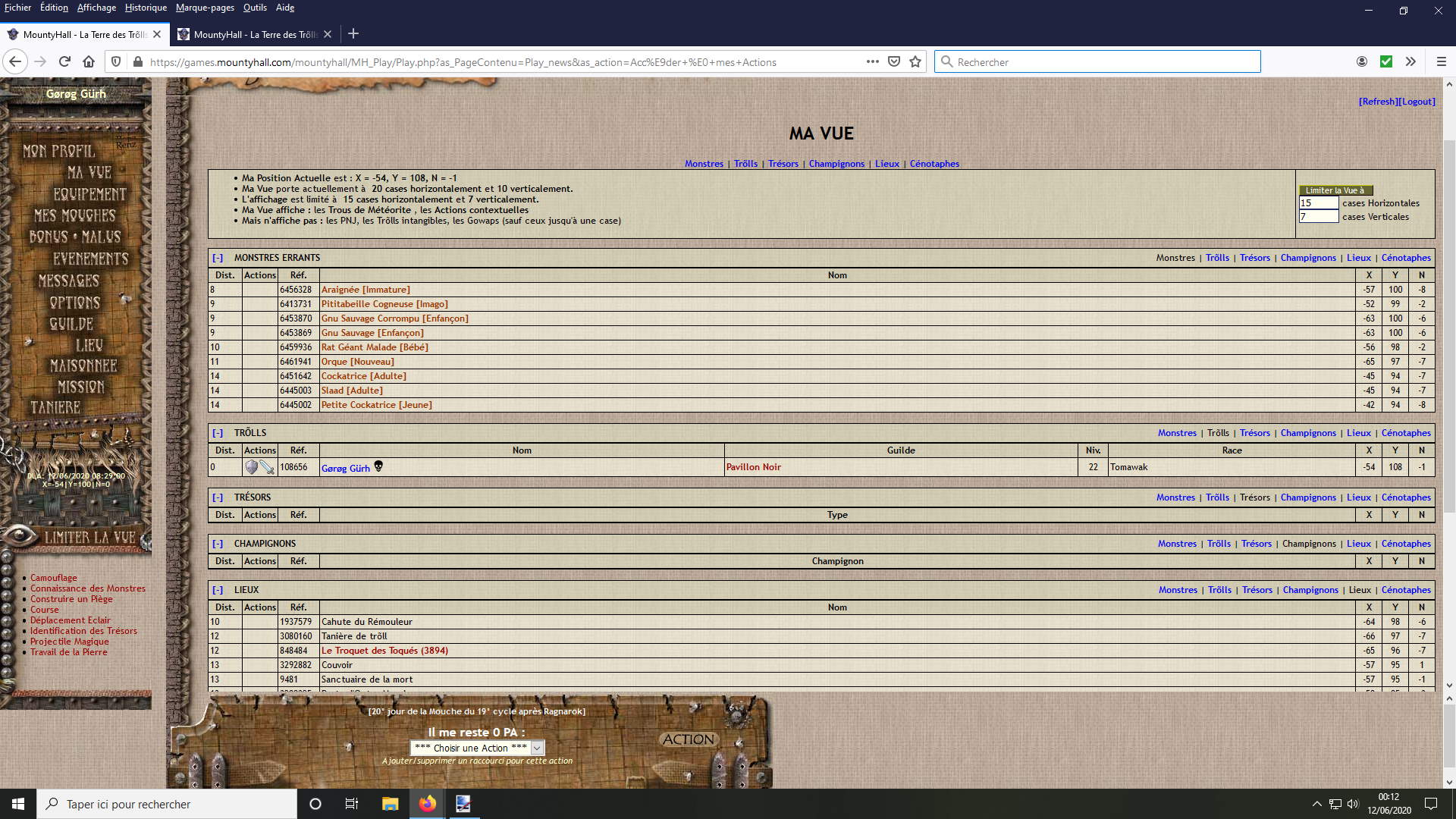Screen dimensions: 1456x819
Task: Collapse the Lieux section
Action: 218,590
